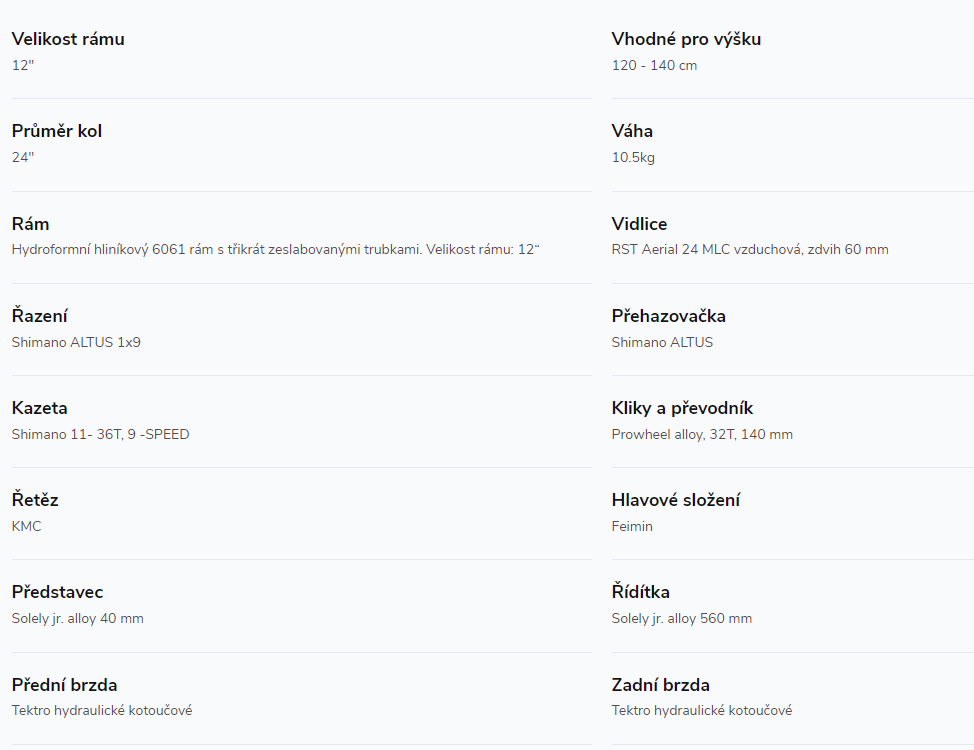Click the Velikost rámu heading
The width and height of the screenshot is (974, 750).
[x=68, y=39]
